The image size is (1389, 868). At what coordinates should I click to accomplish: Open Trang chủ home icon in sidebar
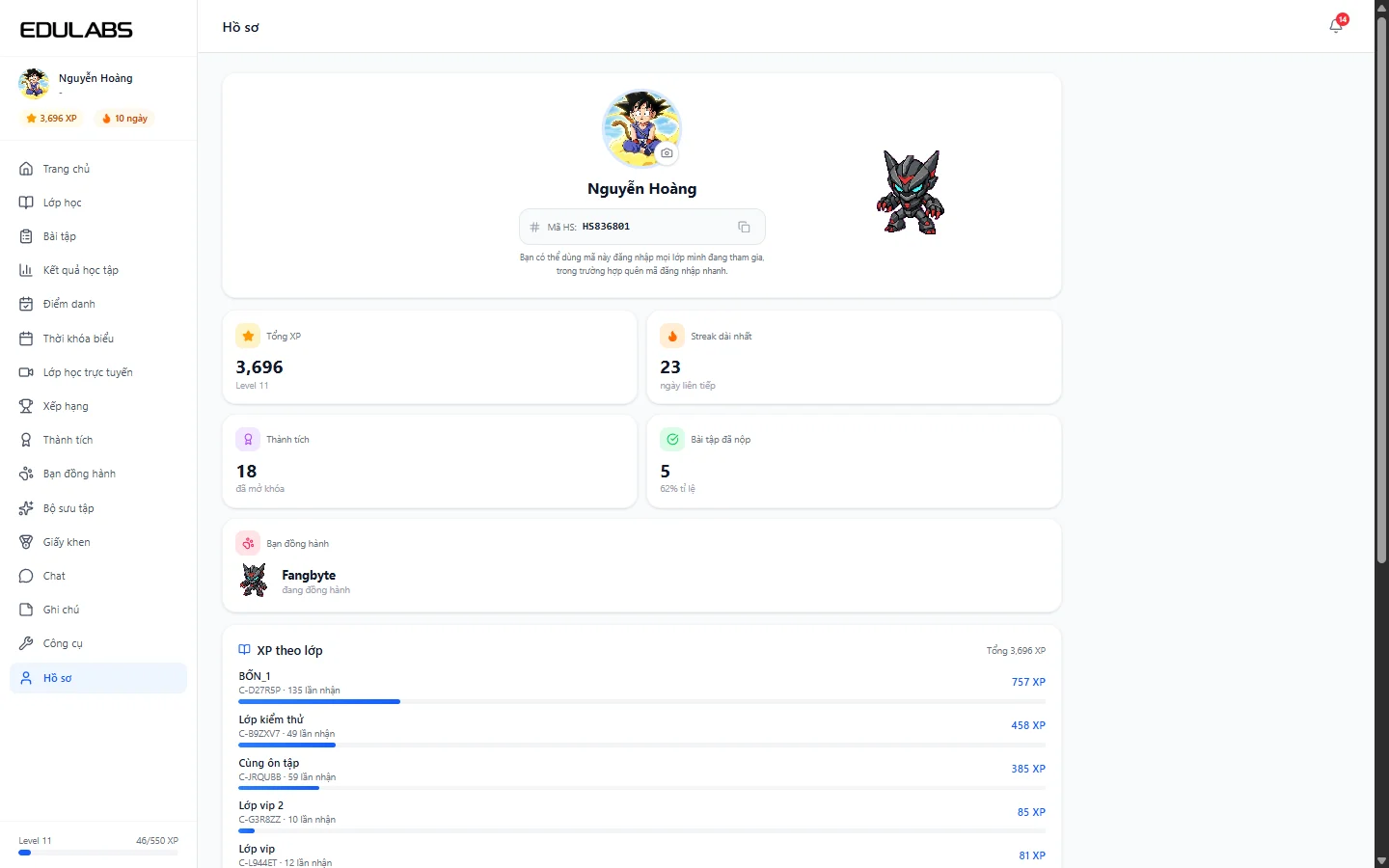(x=26, y=169)
